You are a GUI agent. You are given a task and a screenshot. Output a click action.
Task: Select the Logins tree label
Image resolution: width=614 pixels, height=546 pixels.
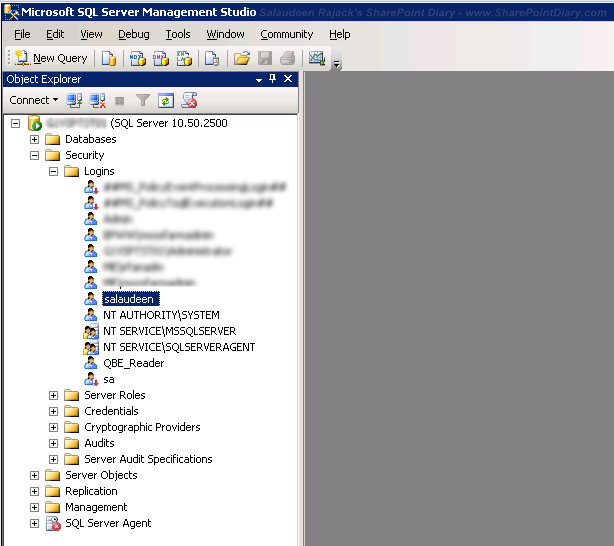99,172
